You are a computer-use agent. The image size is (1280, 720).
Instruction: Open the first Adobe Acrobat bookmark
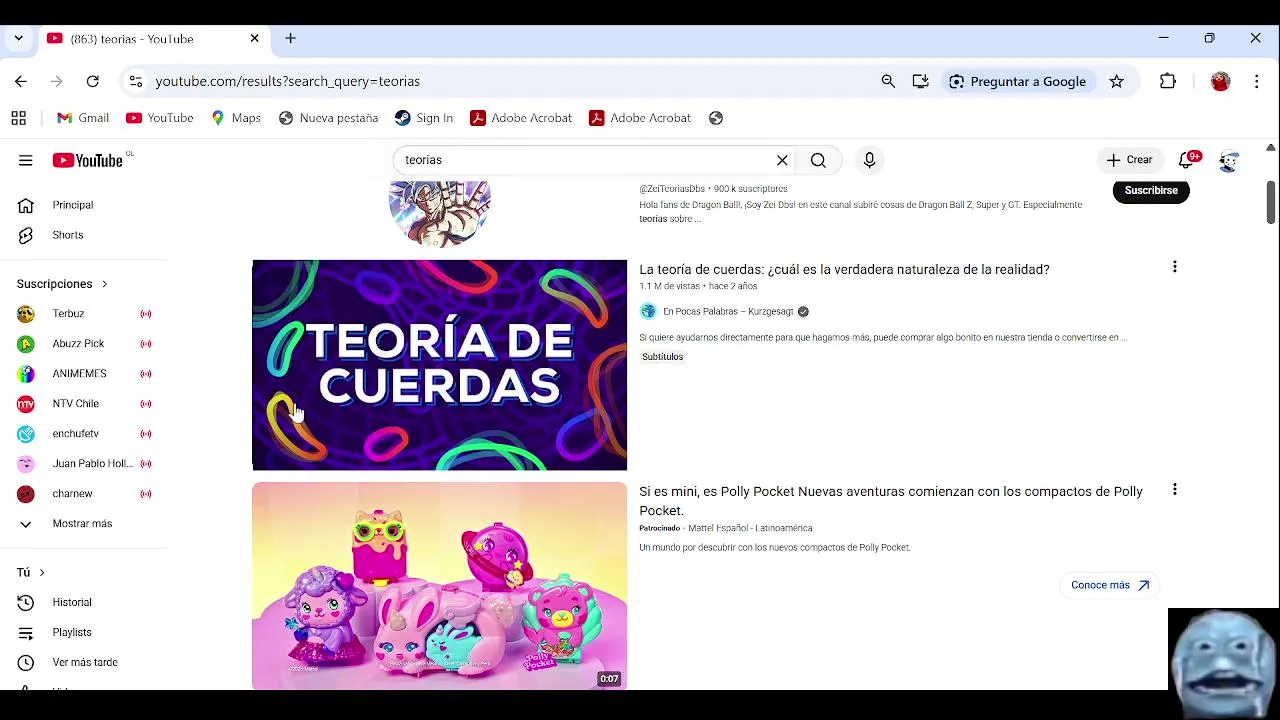[x=521, y=118]
